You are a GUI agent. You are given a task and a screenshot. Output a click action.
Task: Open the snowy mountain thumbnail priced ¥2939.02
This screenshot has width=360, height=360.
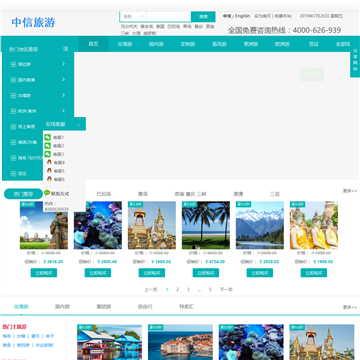[260, 225]
